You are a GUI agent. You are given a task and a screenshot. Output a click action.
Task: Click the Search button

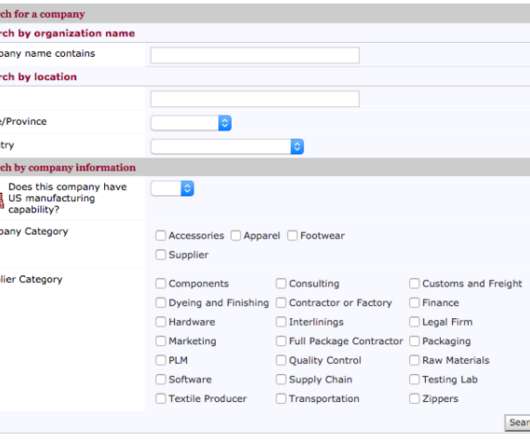517,423
